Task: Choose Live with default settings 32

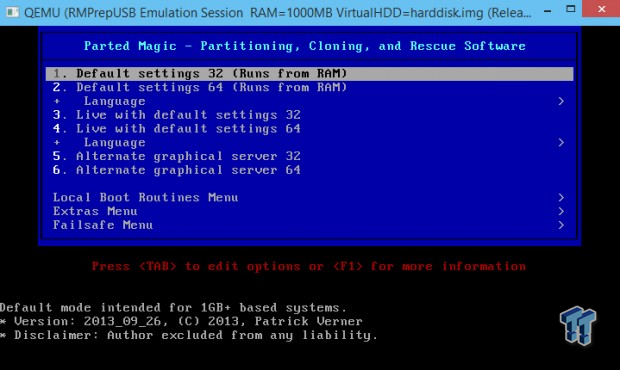Action: pyautogui.click(x=177, y=115)
